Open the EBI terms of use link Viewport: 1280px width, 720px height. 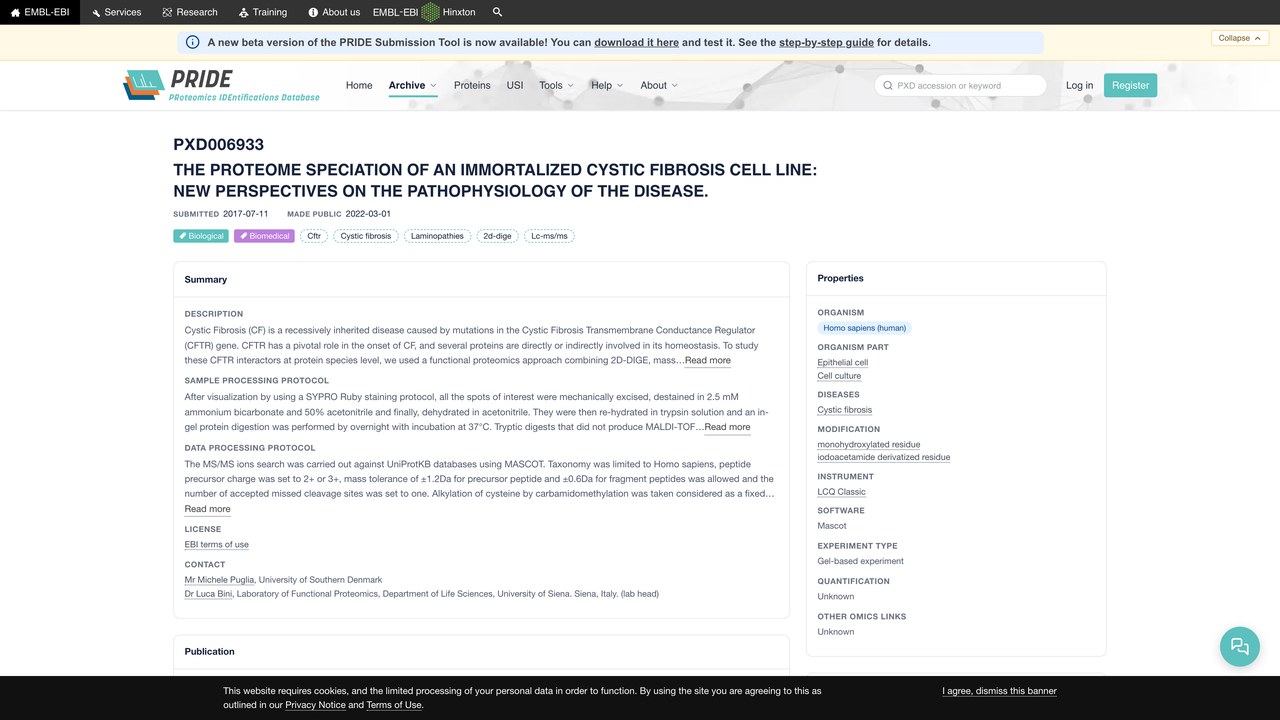click(x=216, y=545)
